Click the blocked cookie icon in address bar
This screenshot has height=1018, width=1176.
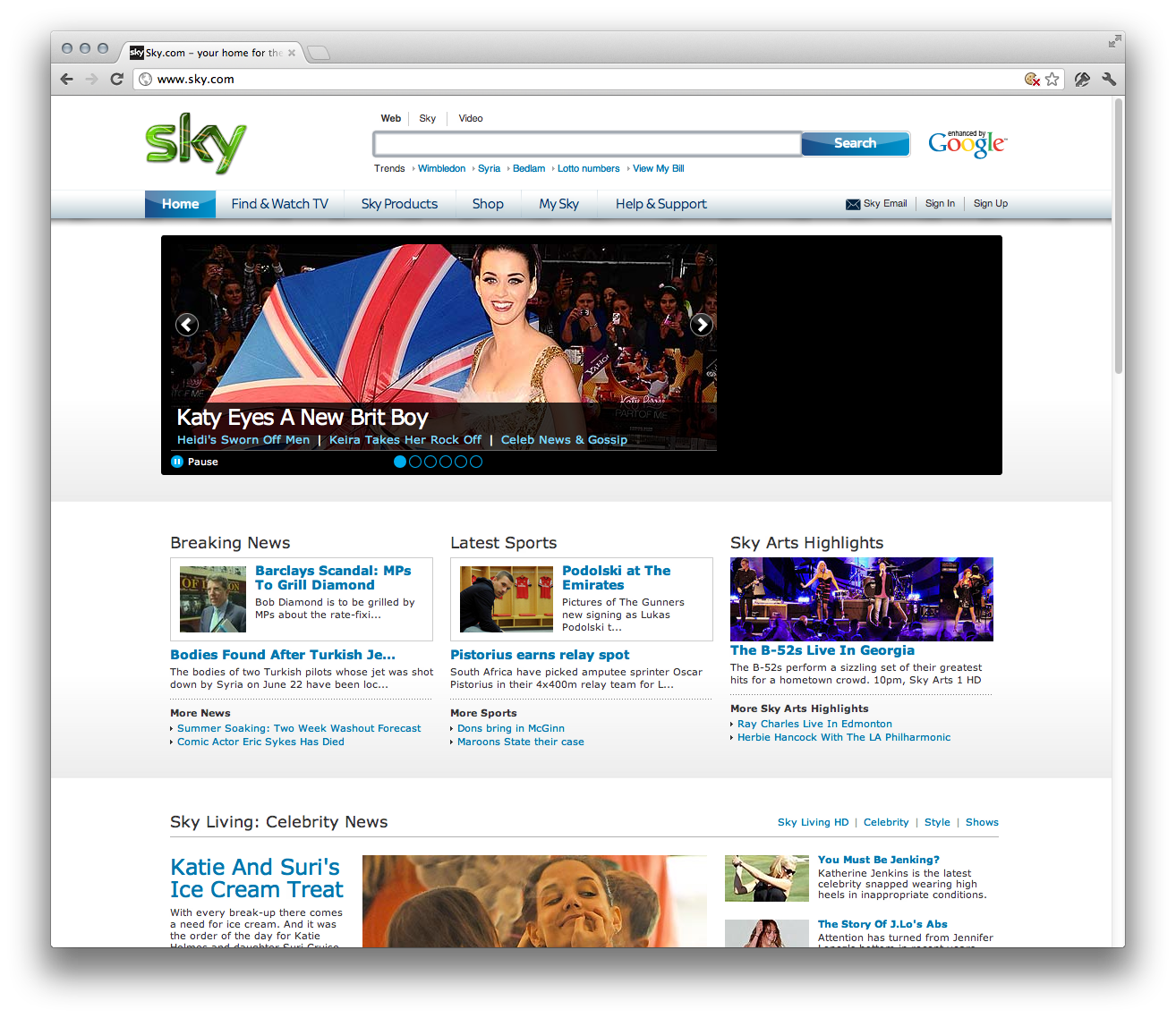[1032, 79]
